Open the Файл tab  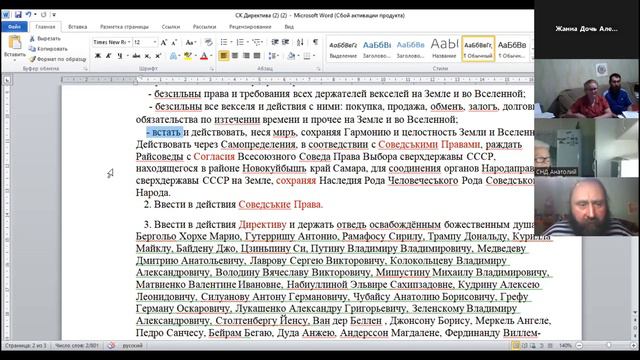point(14,27)
